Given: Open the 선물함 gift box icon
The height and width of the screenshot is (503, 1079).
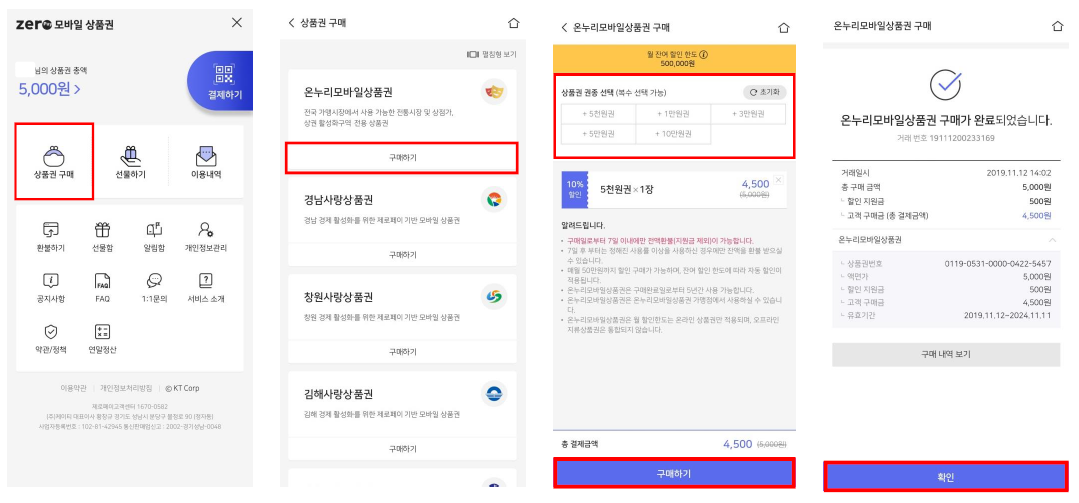Looking at the screenshot, I should [103, 230].
